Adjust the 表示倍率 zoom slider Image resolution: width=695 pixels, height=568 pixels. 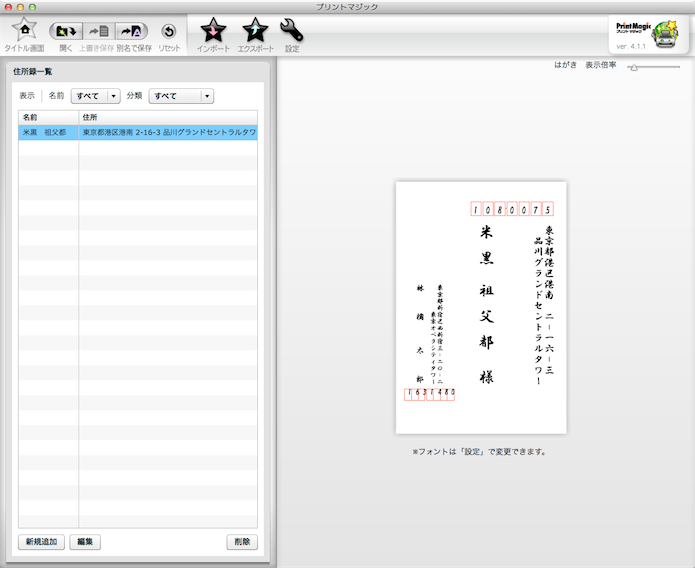coord(633,67)
